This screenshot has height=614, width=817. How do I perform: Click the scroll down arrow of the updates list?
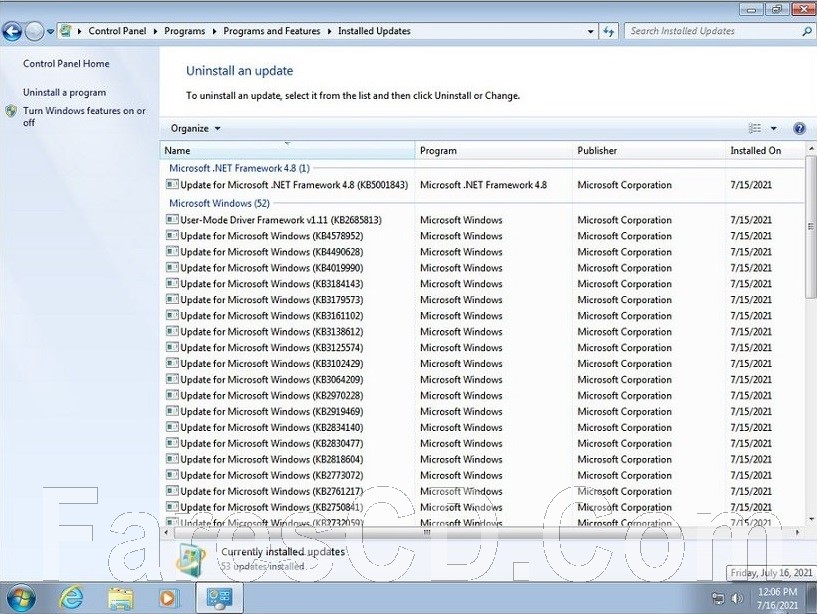[x=811, y=519]
